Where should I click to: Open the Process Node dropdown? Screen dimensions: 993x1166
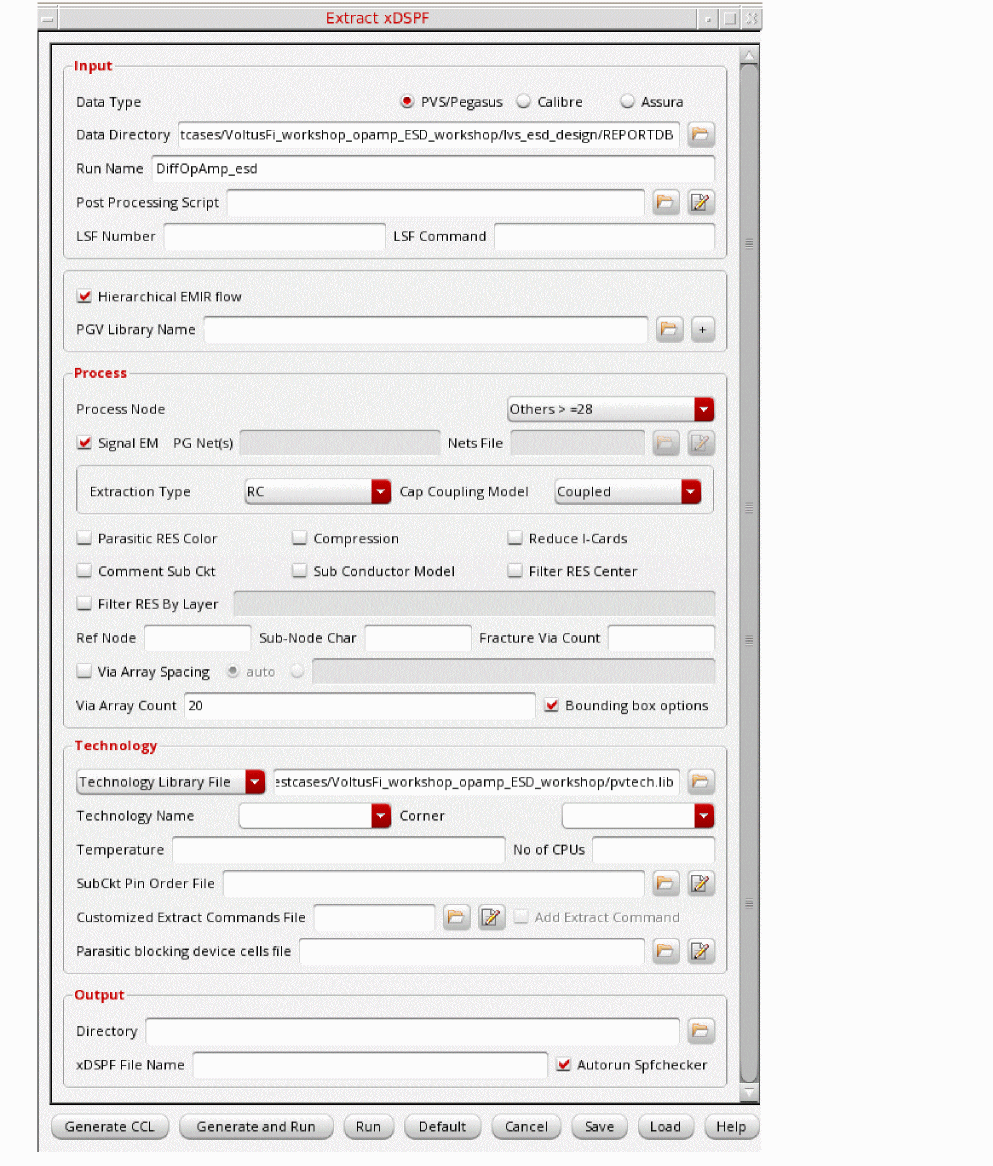tap(611, 409)
